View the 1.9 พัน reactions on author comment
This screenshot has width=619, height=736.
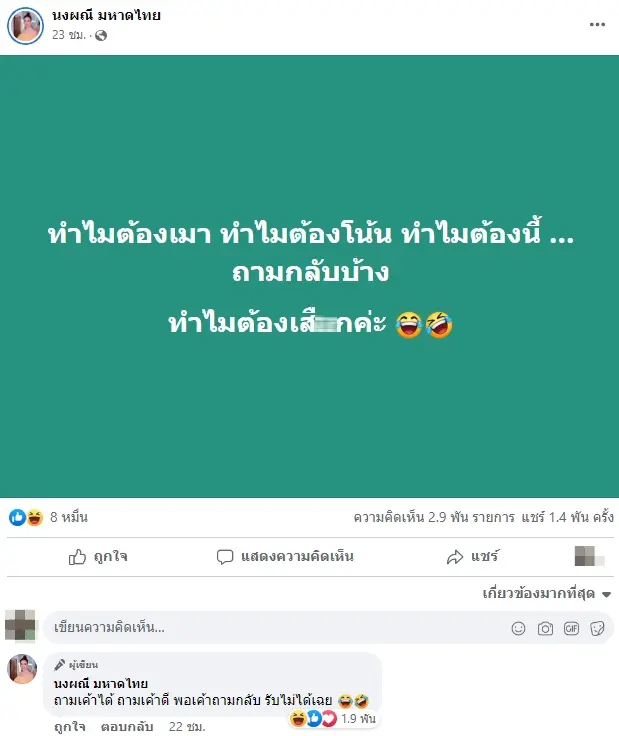point(332,719)
